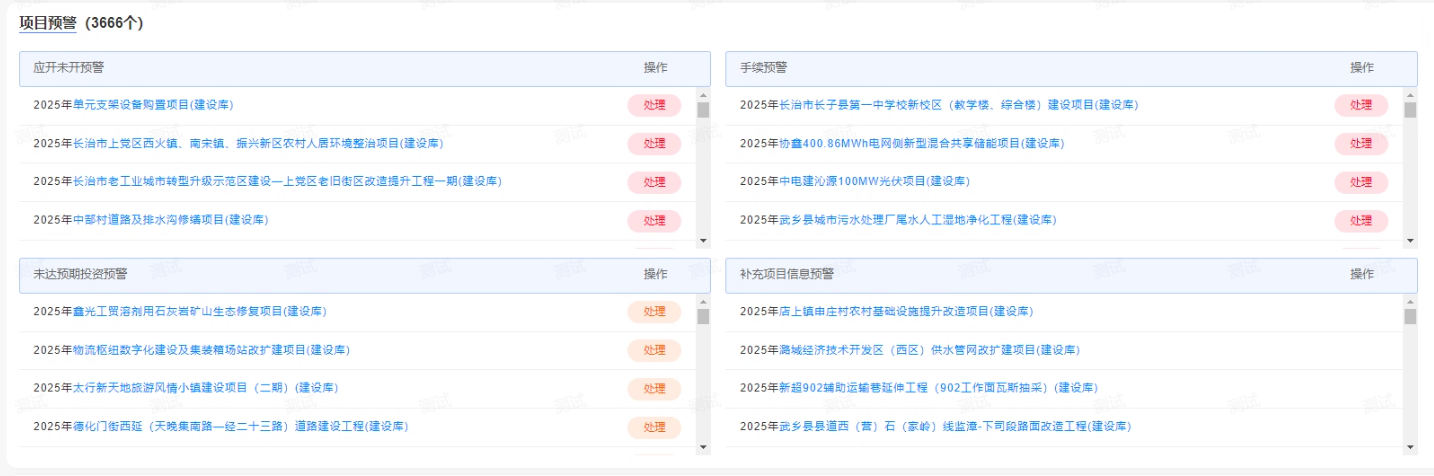Viewport: 1434px width, 476px height.
Task: Click 处理 for 鑫光工贸溶剂用石灰岩矿山生态修复项目
Action: point(654,312)
